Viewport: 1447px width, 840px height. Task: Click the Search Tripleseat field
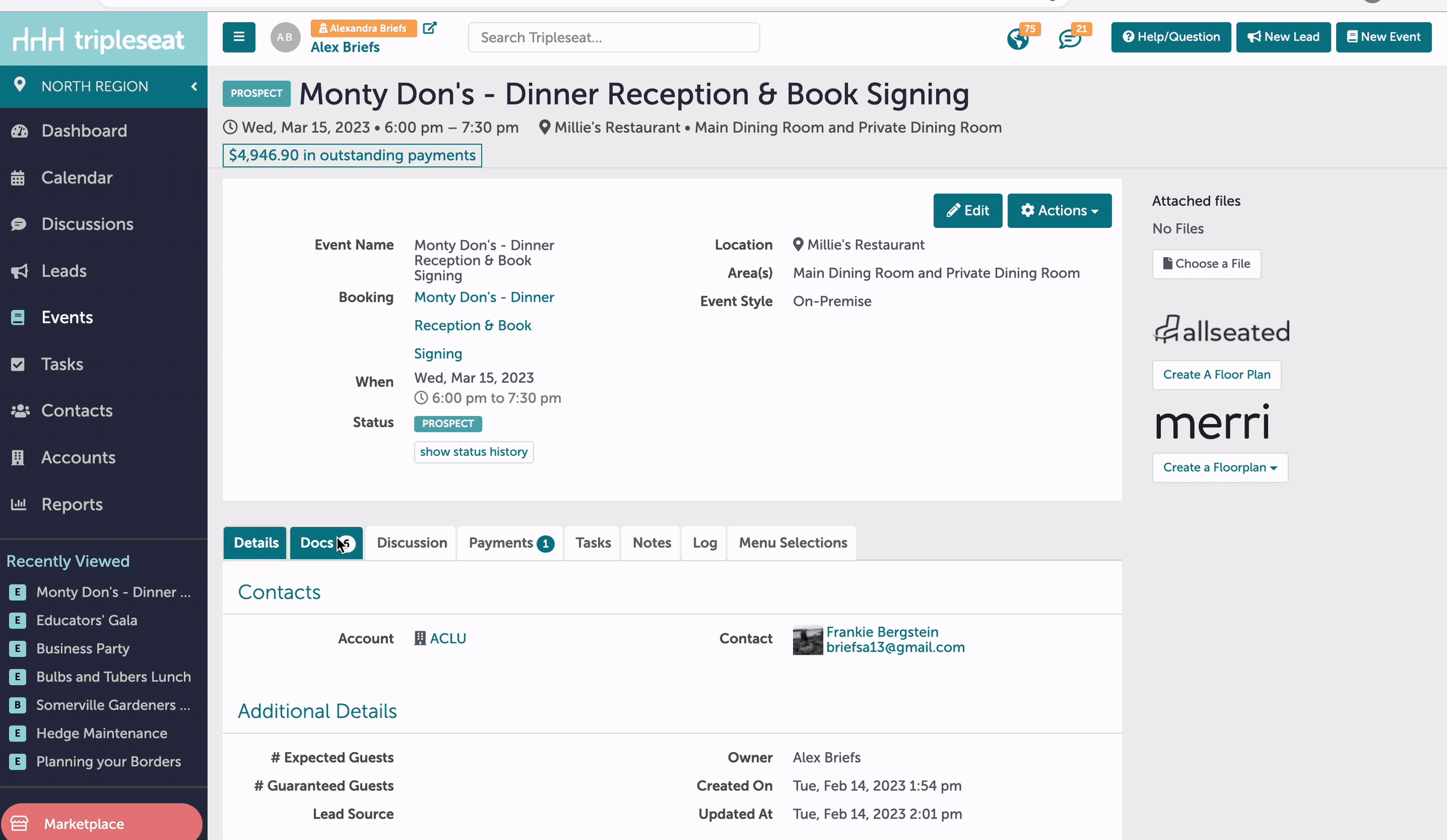click(614, 37)
